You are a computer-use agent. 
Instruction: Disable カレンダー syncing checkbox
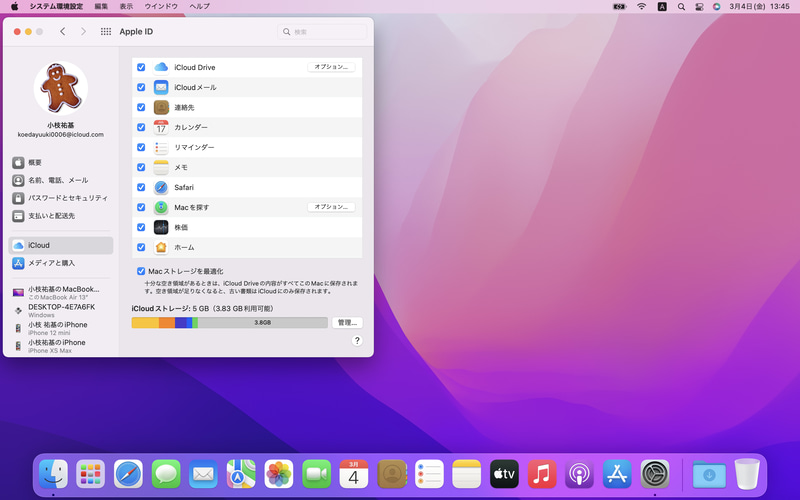tap(141, 127)
